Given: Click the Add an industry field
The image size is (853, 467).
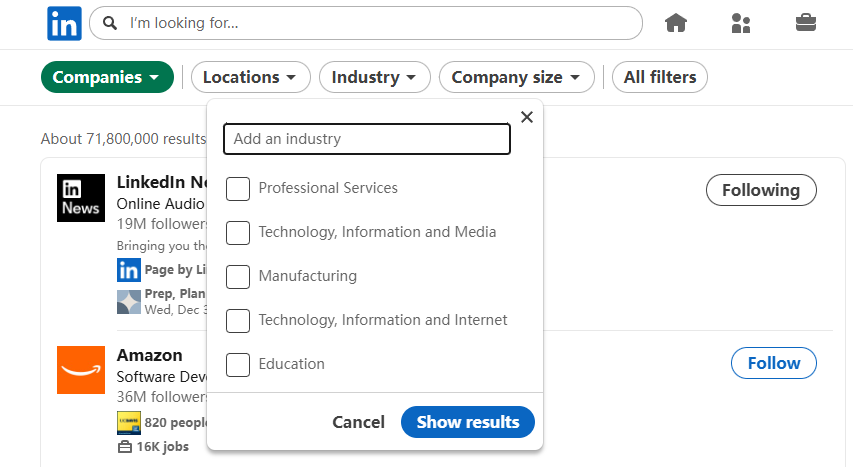Looking at the screenshot, I should [x=367, y=139].
